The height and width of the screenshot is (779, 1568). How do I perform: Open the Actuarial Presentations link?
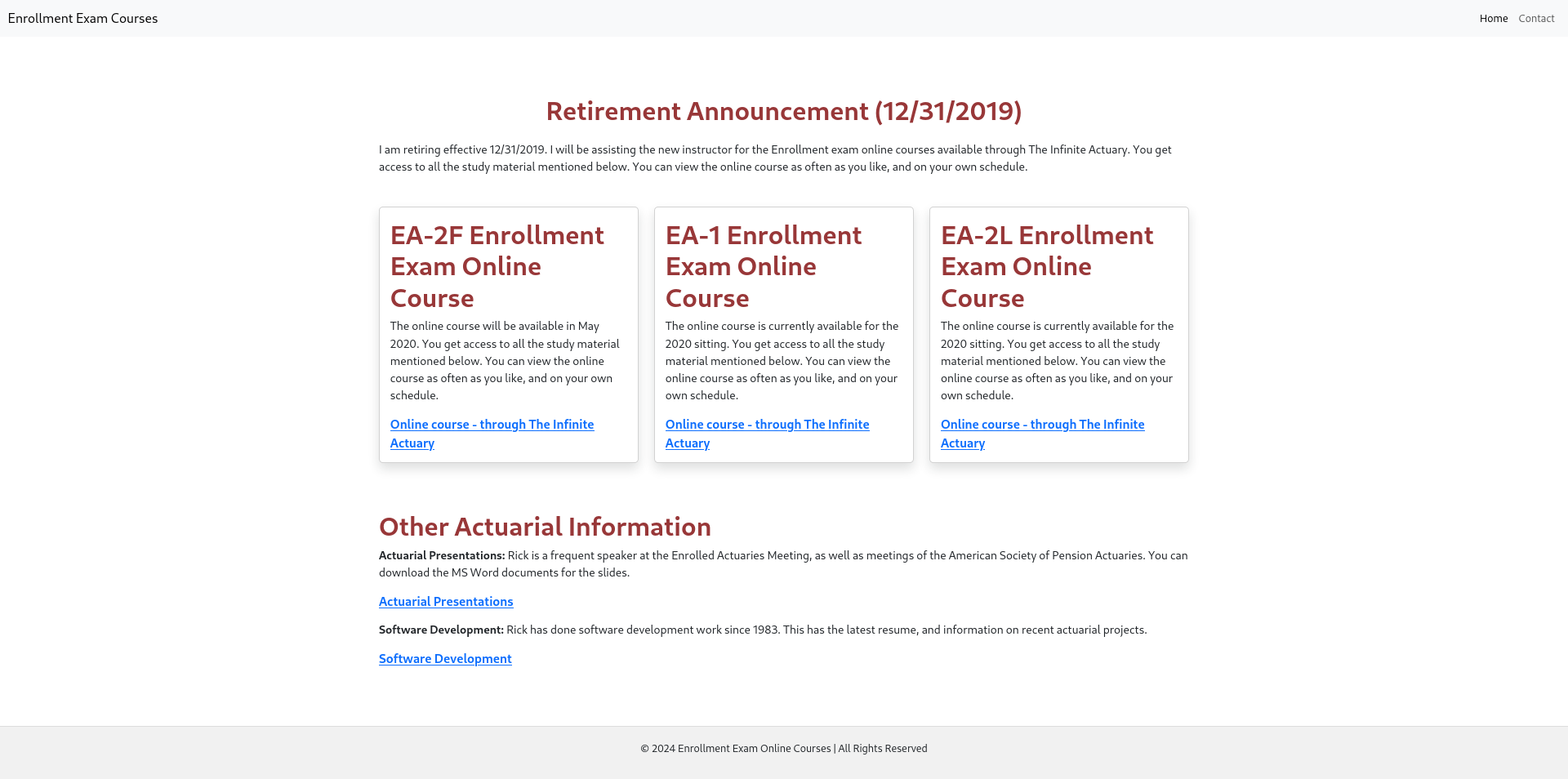click(x=446, y=602)
